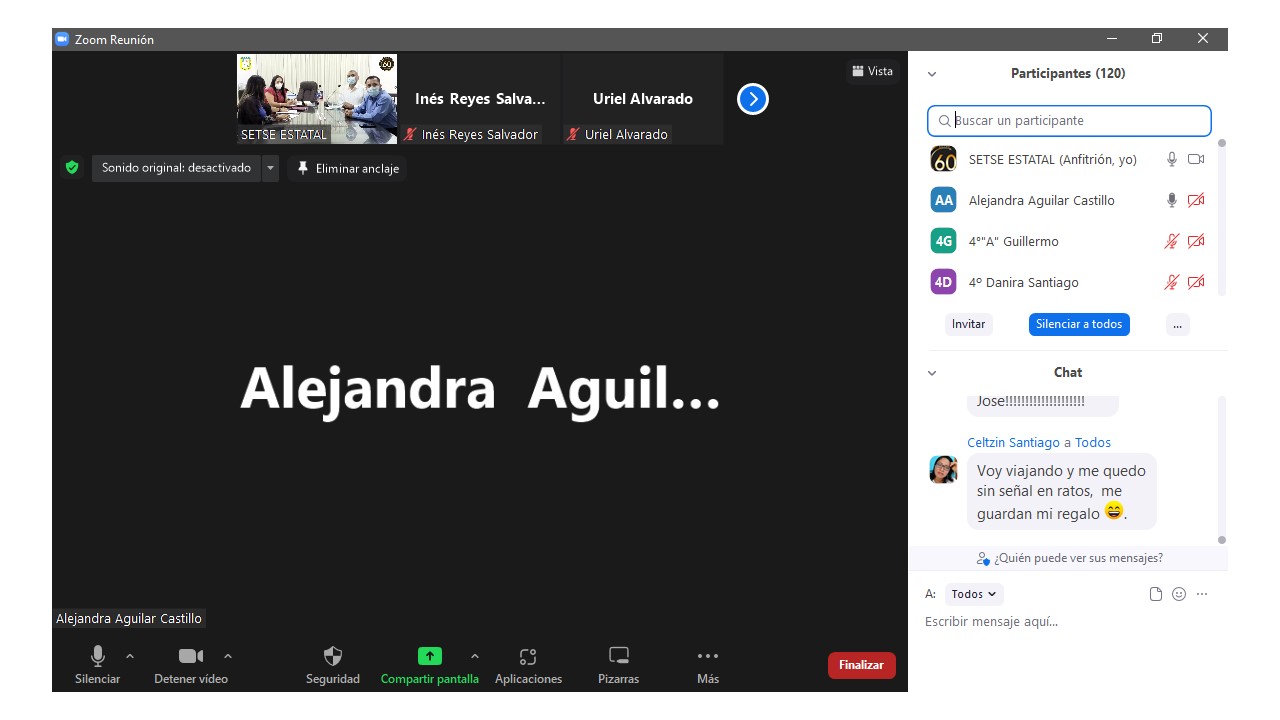Open the Sonido original dropdown arrow
The image size is (1280, 720).
click(x=270, y=168)
